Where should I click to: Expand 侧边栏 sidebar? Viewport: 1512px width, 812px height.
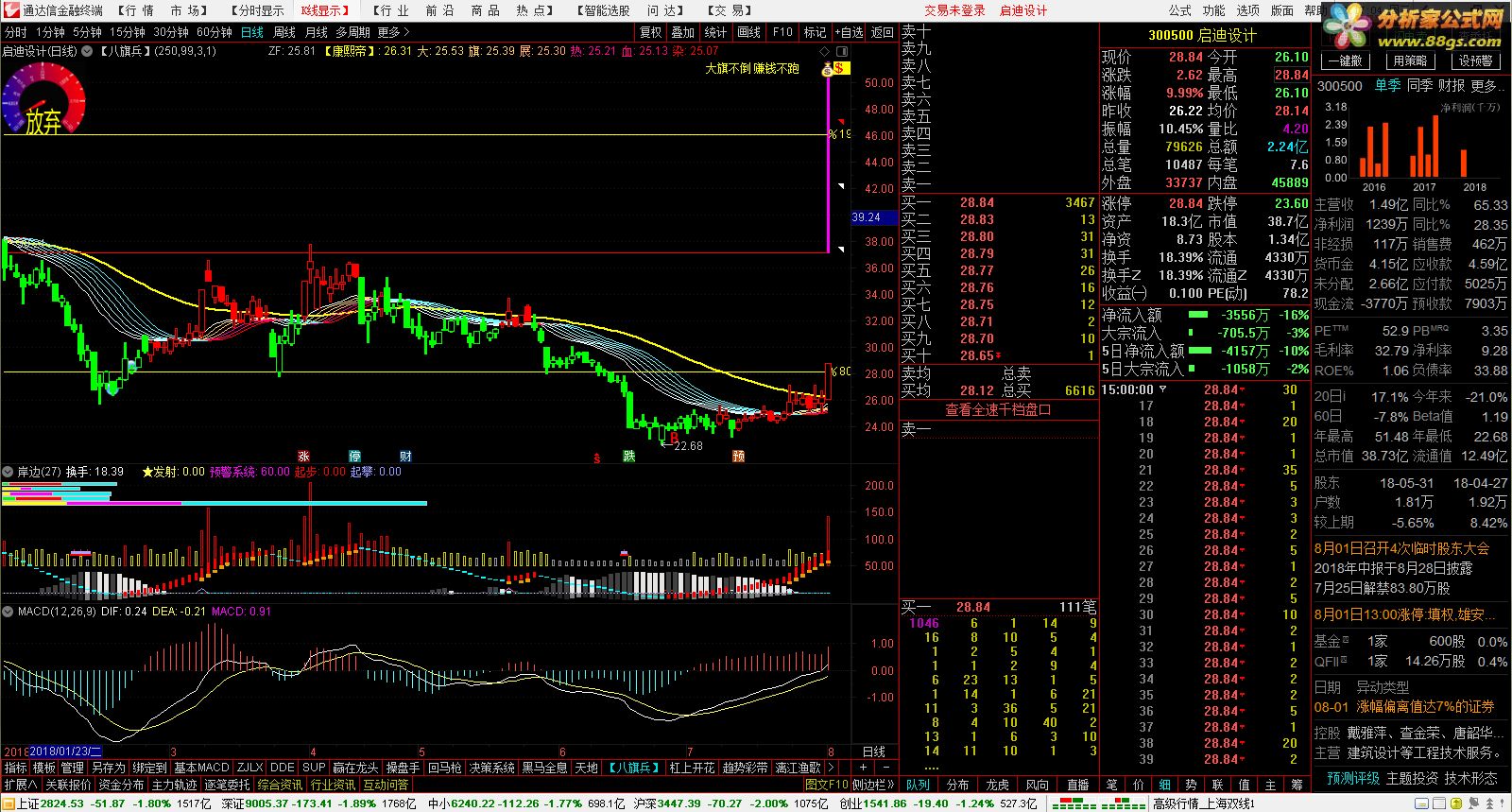pyautogui.click(x=873, y=785)
